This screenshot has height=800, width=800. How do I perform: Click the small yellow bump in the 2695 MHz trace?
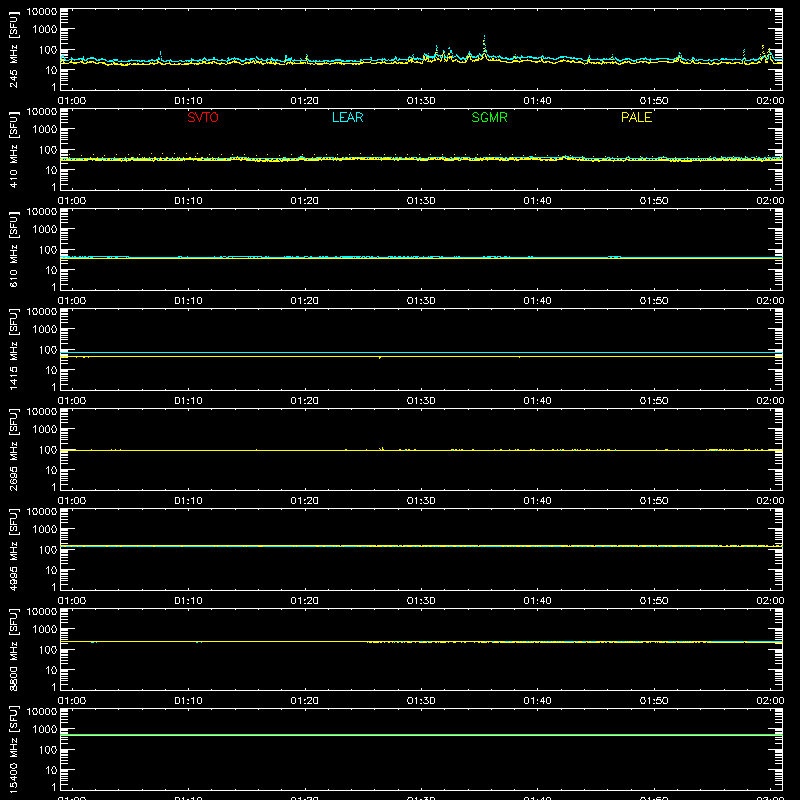pyautogui.click(x=382, y=449)
